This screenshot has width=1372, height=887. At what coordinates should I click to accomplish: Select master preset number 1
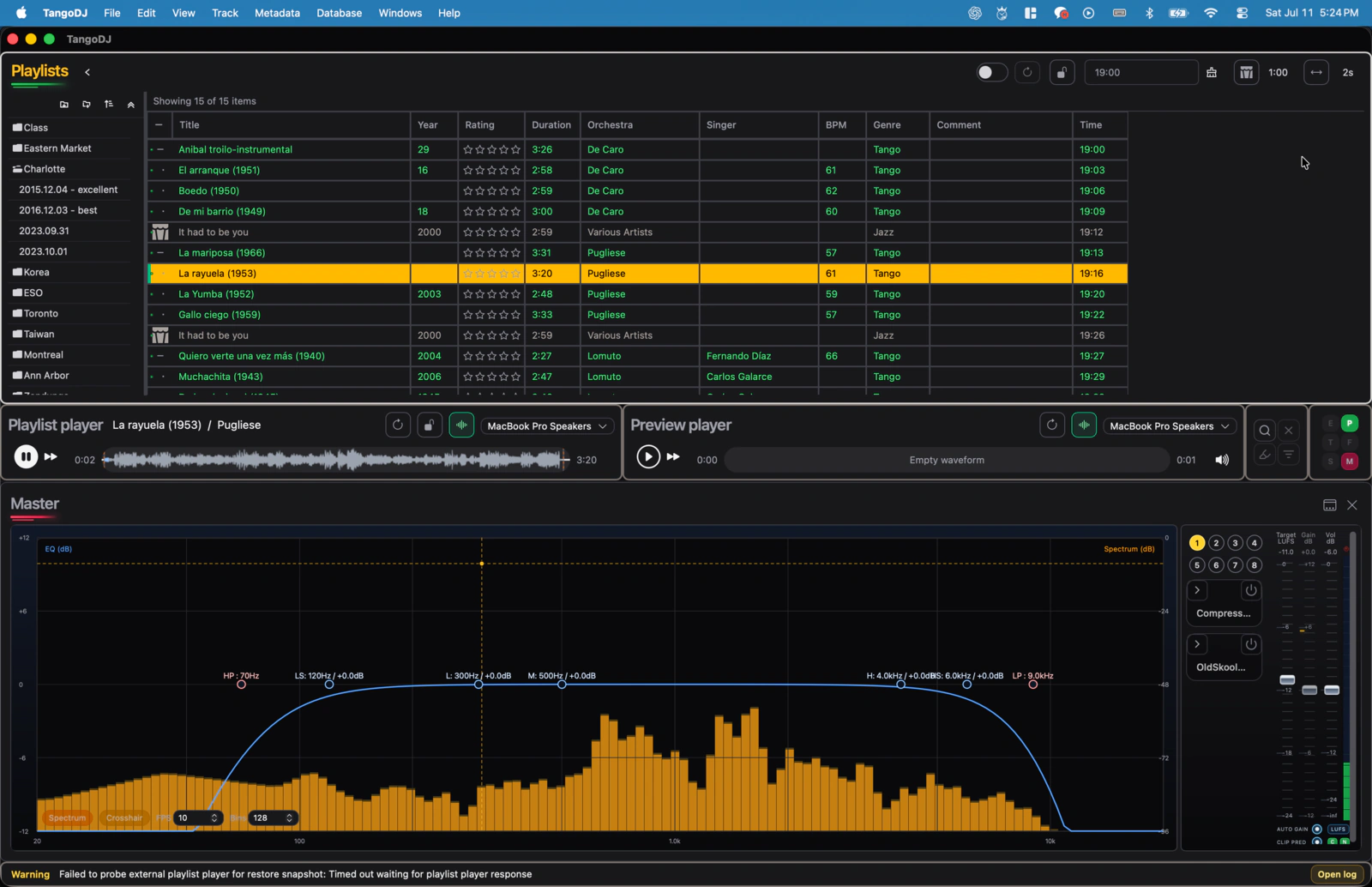pos(1197,543)
